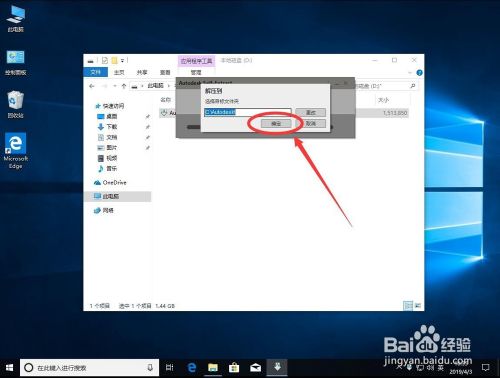This screenshot has width=500, height=378.
Task: Select the file row showing 1,513,850 size
Action: click(283, 113)
